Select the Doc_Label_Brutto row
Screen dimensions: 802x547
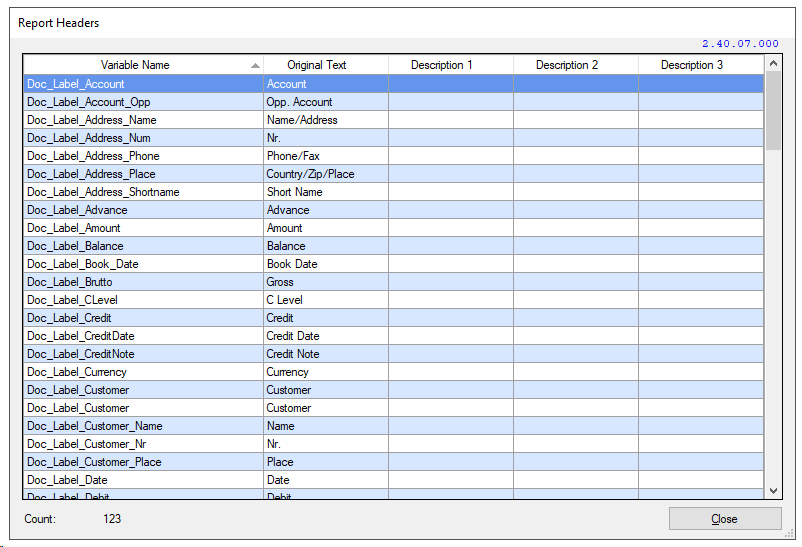(x=393, y=282)
